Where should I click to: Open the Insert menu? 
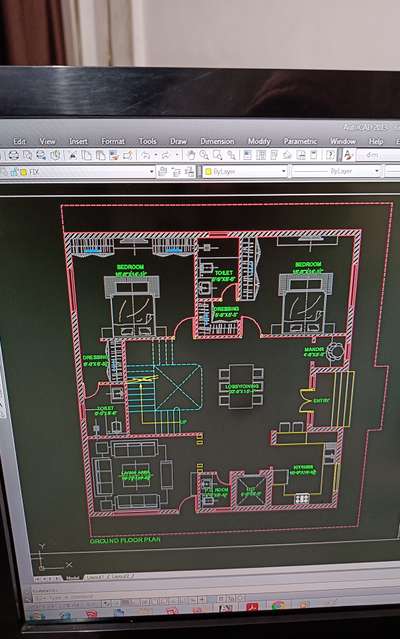pyautogui.click(x=78, y=141)
